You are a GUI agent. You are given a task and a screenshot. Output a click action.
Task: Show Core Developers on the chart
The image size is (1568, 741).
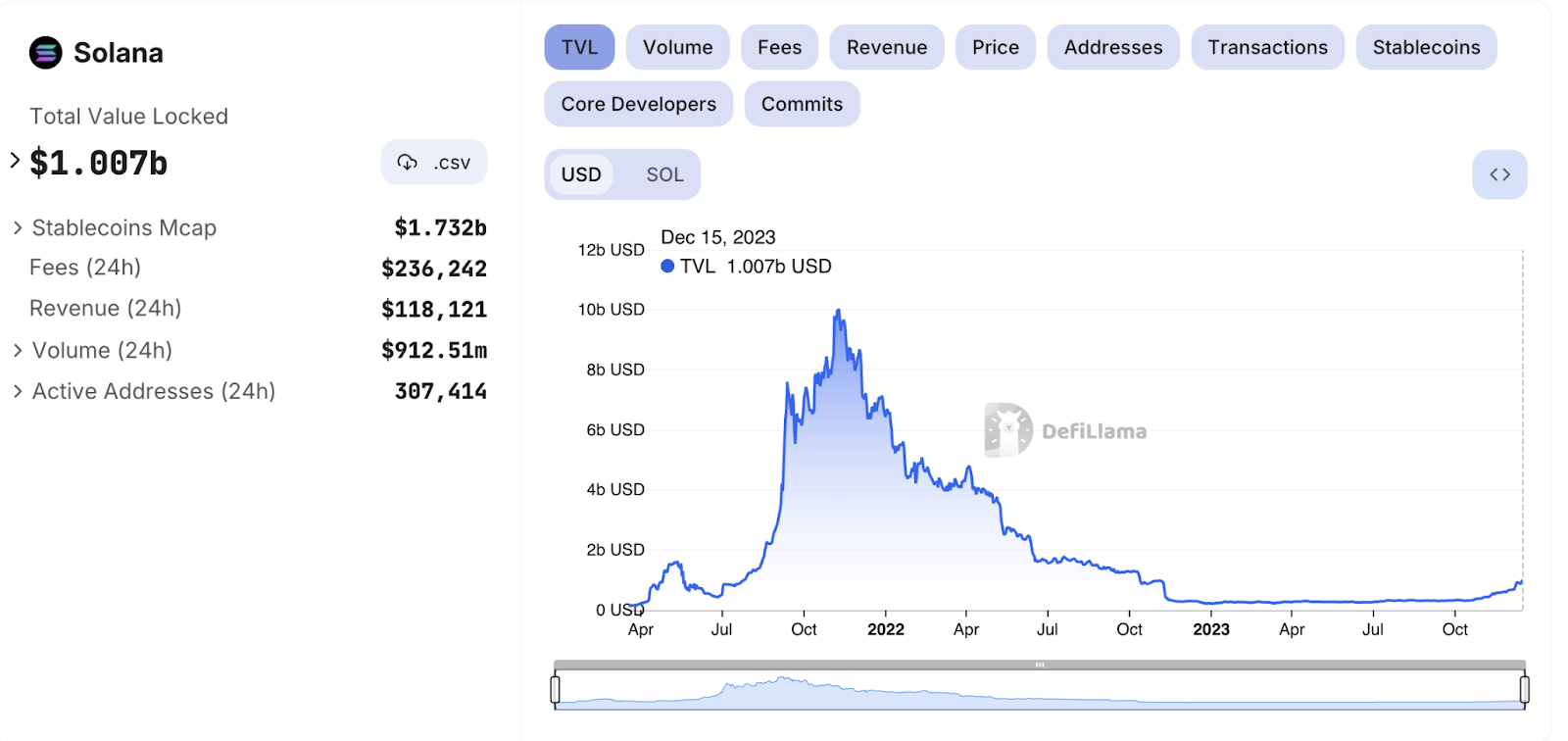[638, 104]
